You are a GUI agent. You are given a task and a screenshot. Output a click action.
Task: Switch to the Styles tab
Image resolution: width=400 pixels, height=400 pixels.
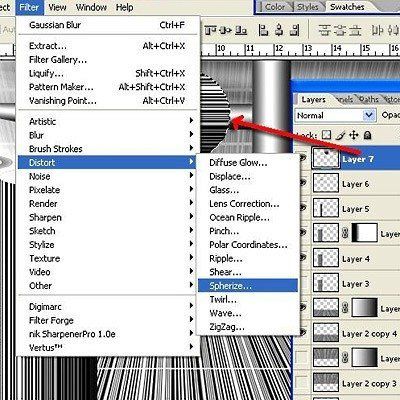[308, 7]
